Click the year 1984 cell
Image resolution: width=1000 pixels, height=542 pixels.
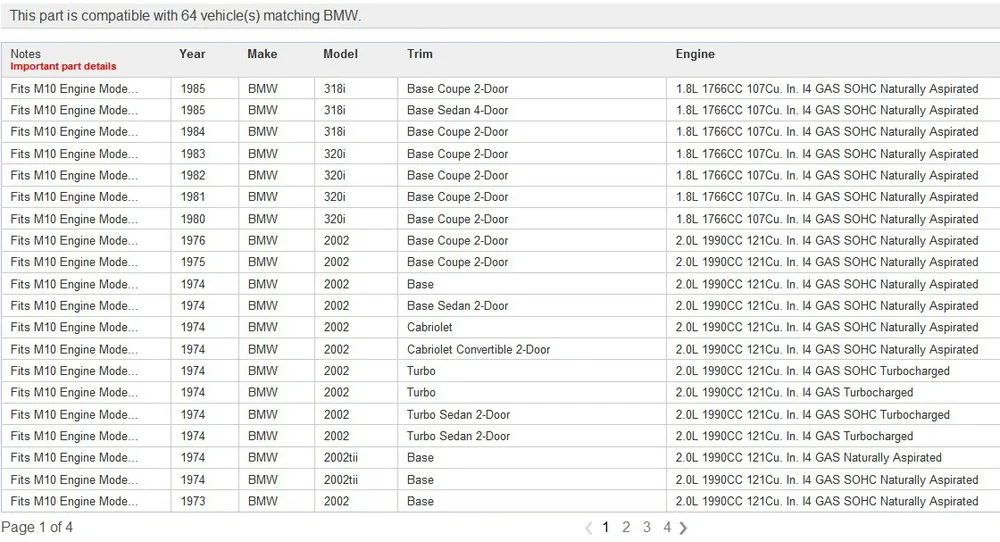tap(193, 132)
